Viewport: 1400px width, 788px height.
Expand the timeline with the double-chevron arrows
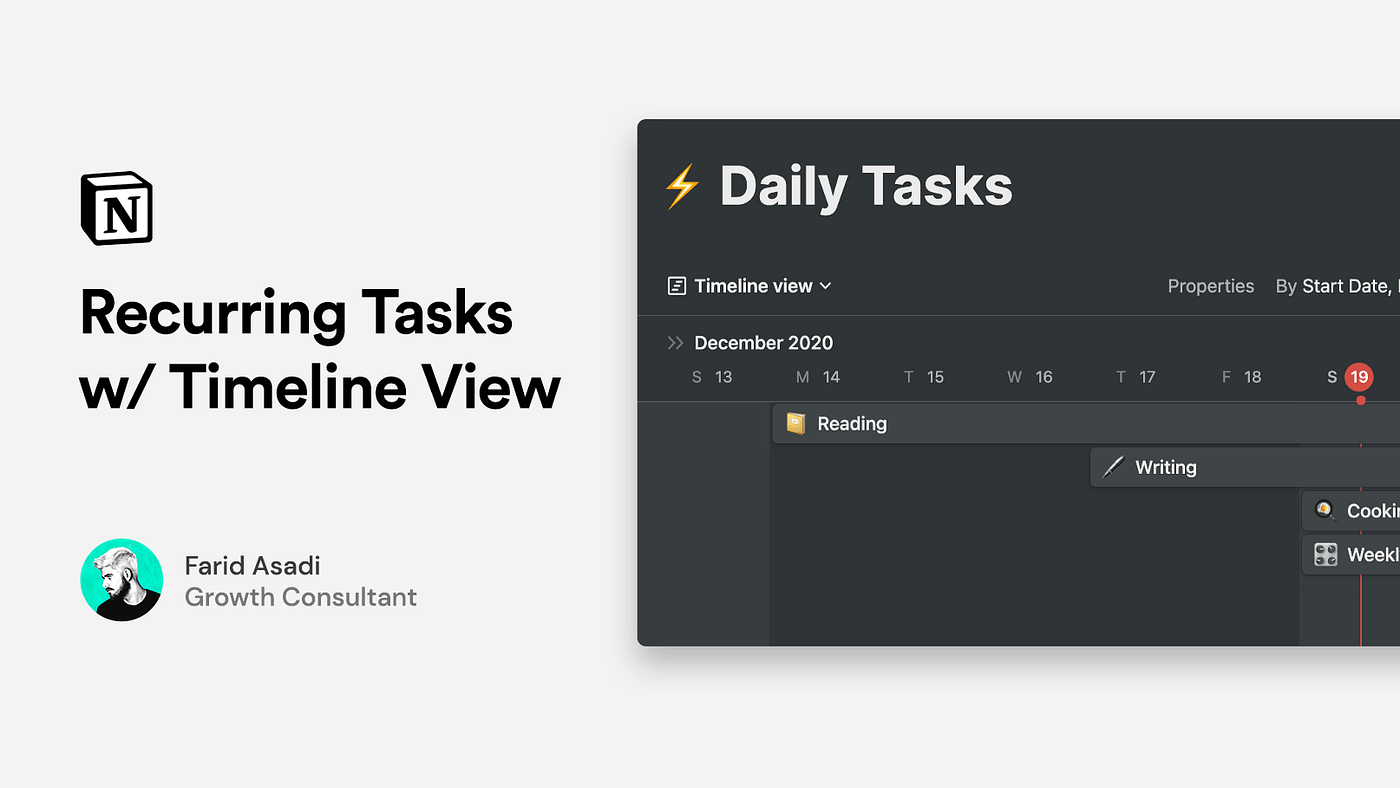pyautogui.click(x=674, y=342)
